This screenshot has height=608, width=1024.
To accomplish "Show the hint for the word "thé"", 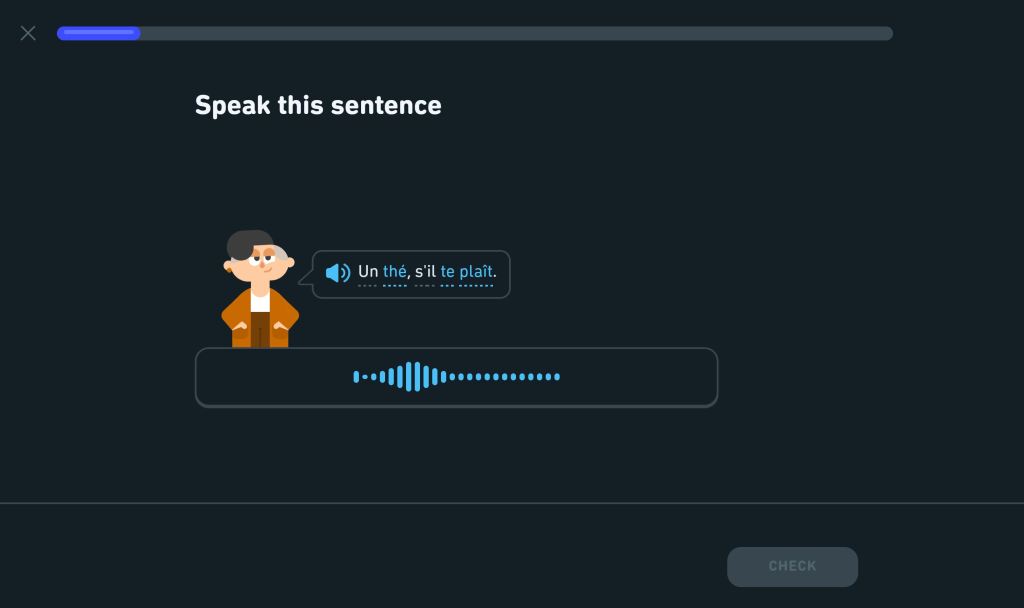I will (x=394, y=272).
